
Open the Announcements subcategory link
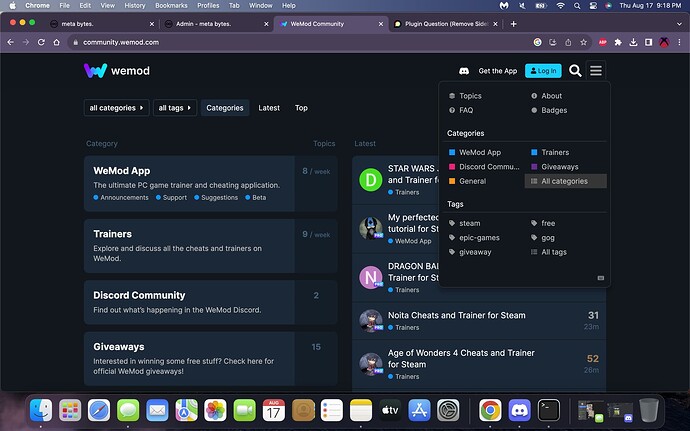(x=121, y=198)
